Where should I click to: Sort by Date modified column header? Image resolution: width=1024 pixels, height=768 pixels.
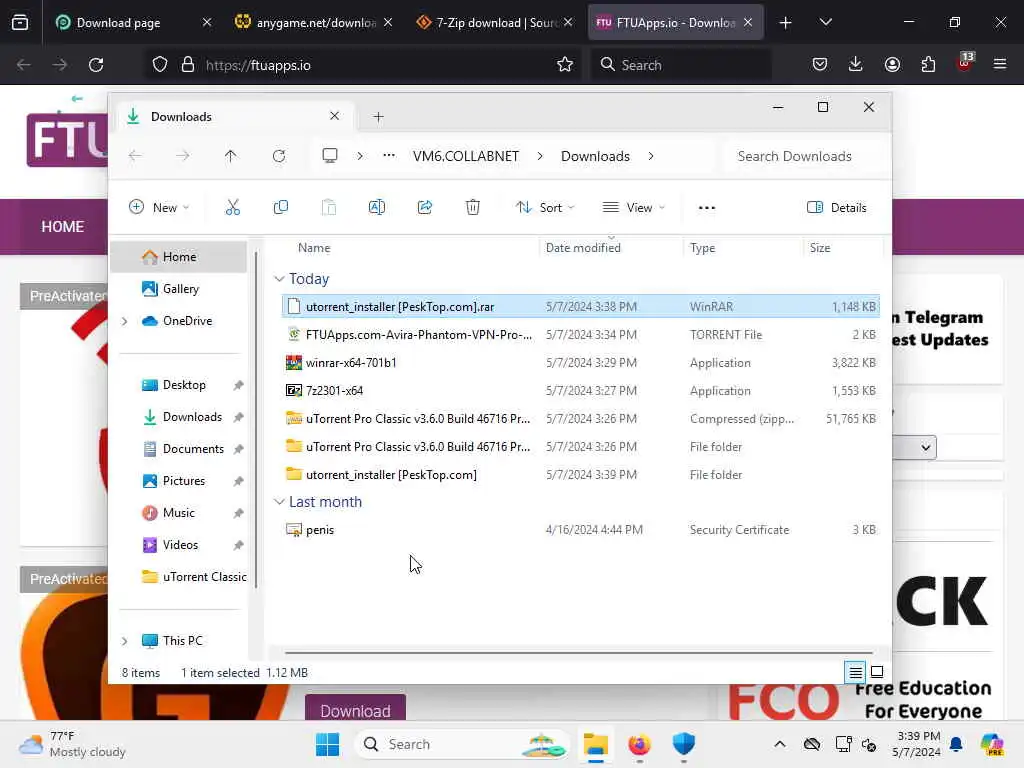tap(583, 248)
